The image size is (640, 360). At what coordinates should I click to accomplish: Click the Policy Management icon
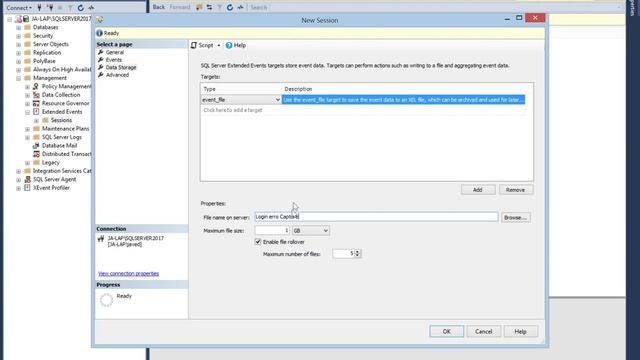[x=36, y=87]
